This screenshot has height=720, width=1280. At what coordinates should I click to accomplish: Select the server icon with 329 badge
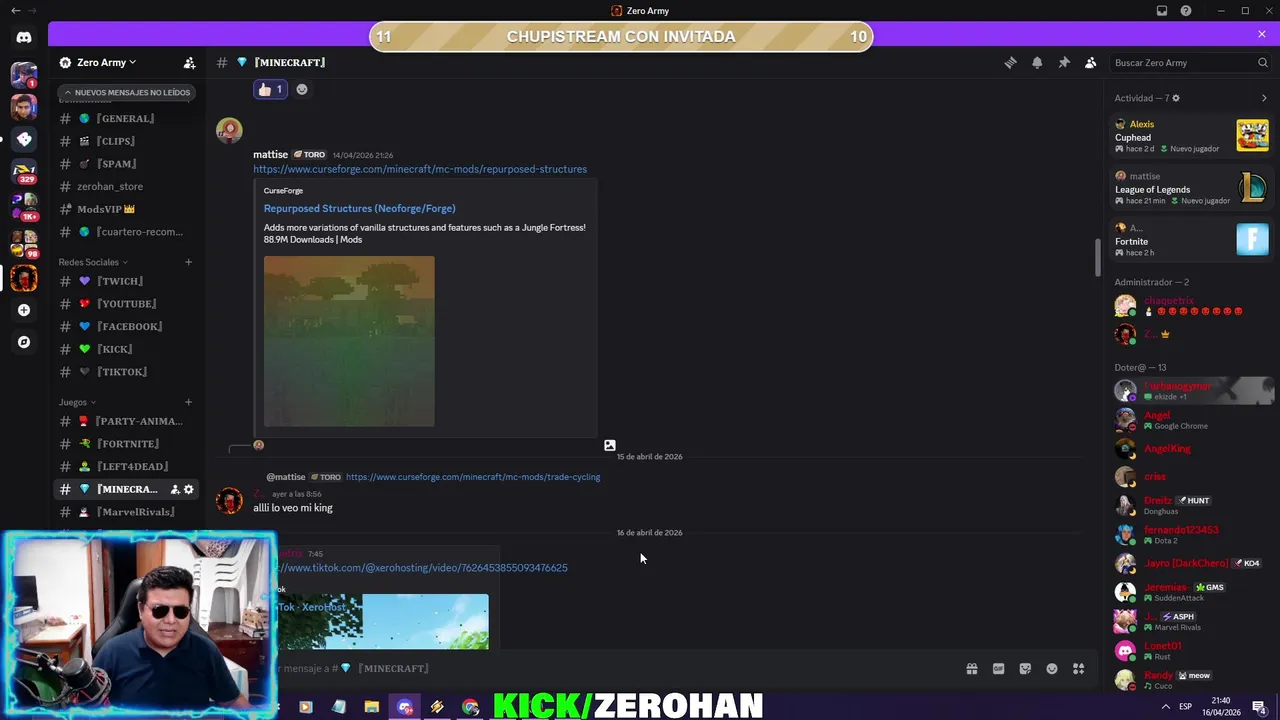point(24,172)
